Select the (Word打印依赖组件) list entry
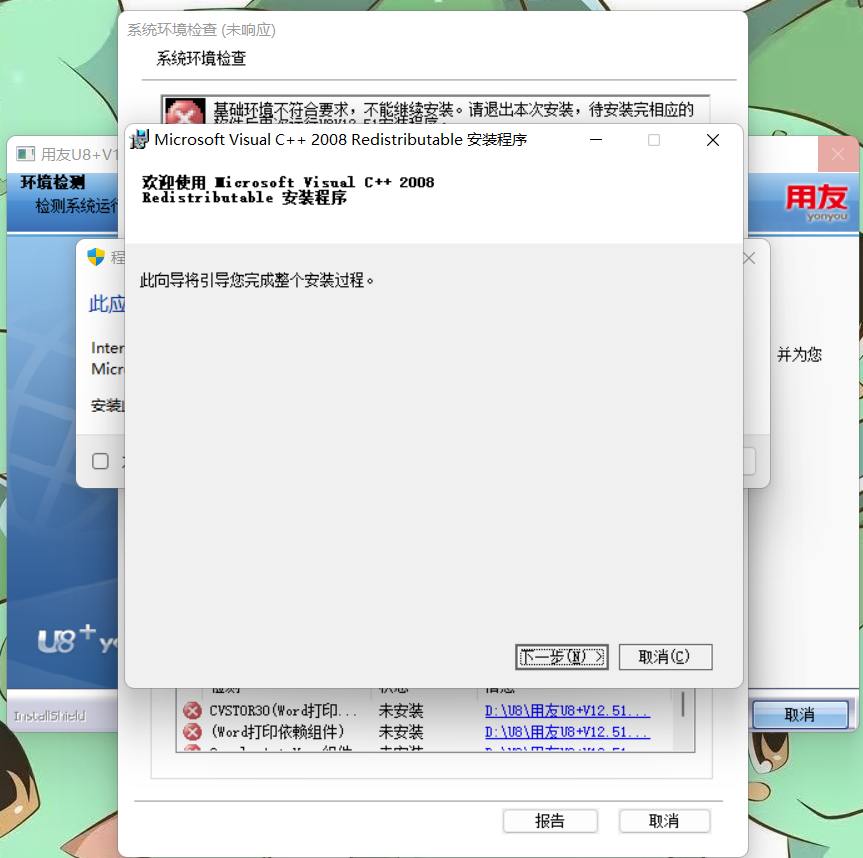The image size is (863, 858). pyautogui.click(x=278, y=732)
